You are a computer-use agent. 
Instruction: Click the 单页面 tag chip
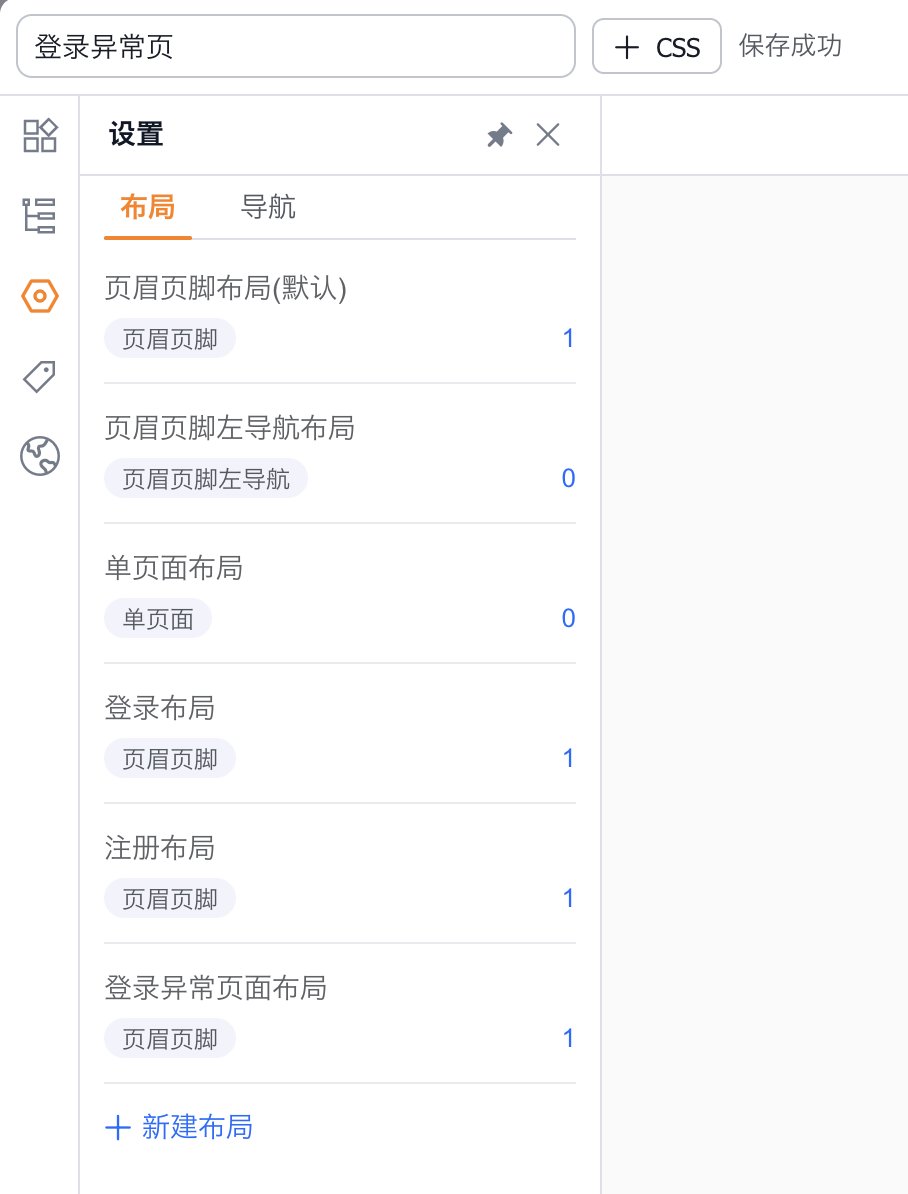coord(158,619)
